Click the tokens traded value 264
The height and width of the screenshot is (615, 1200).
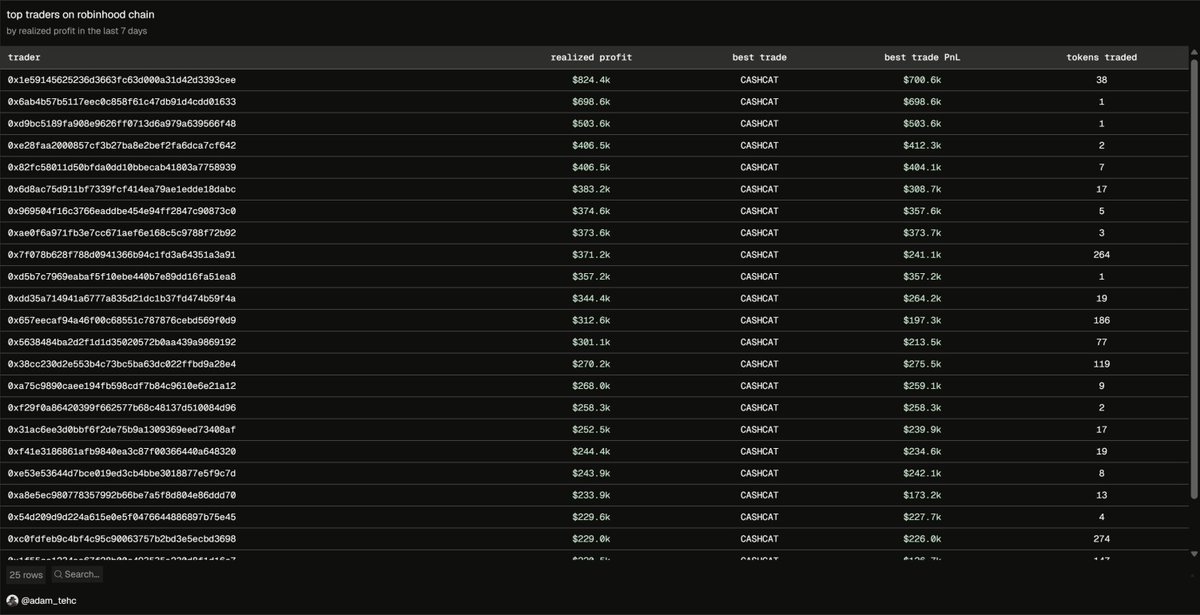[1101, 255]
